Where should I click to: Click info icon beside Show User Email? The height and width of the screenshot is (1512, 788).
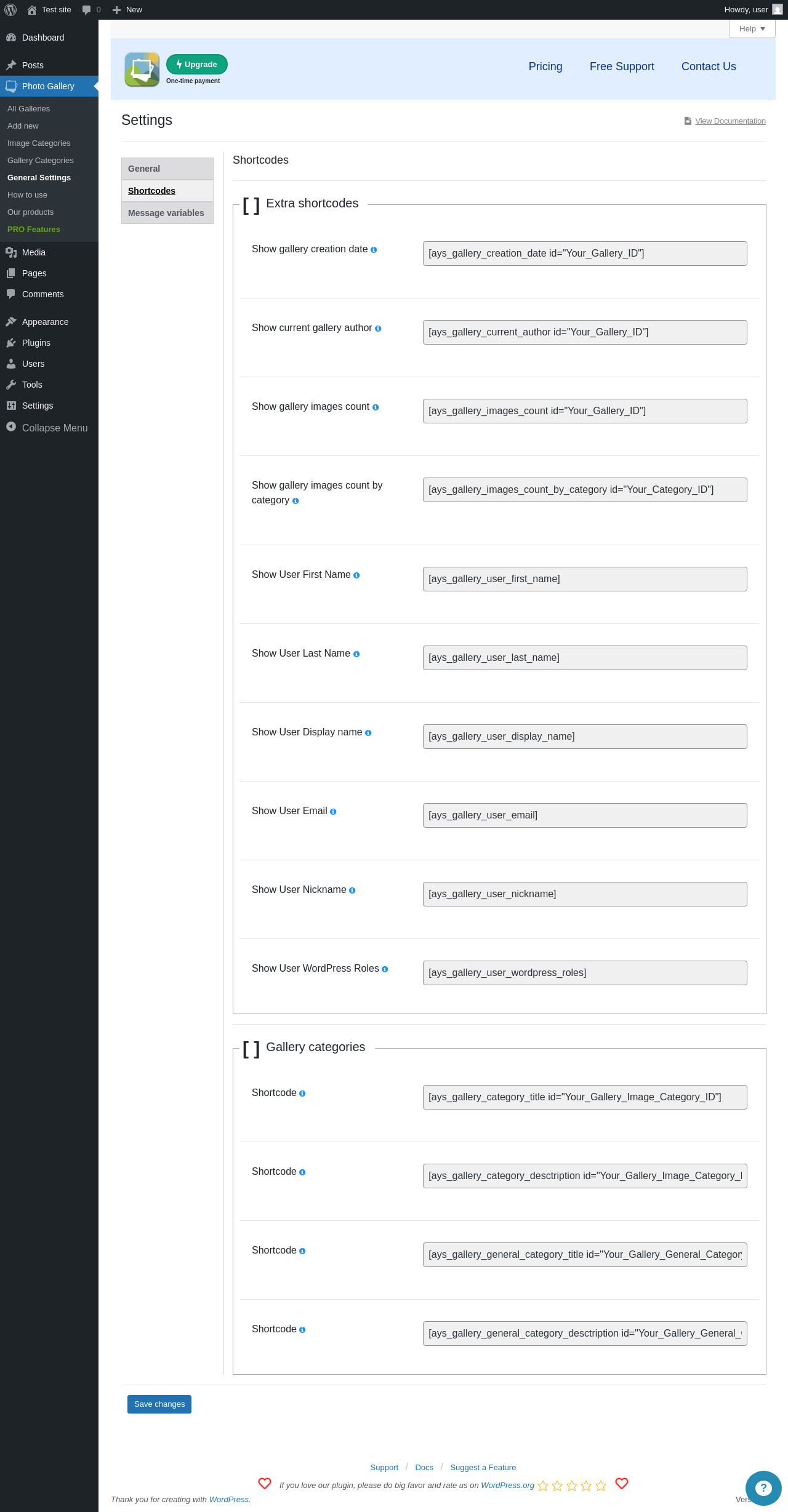(x=333, y=812)
